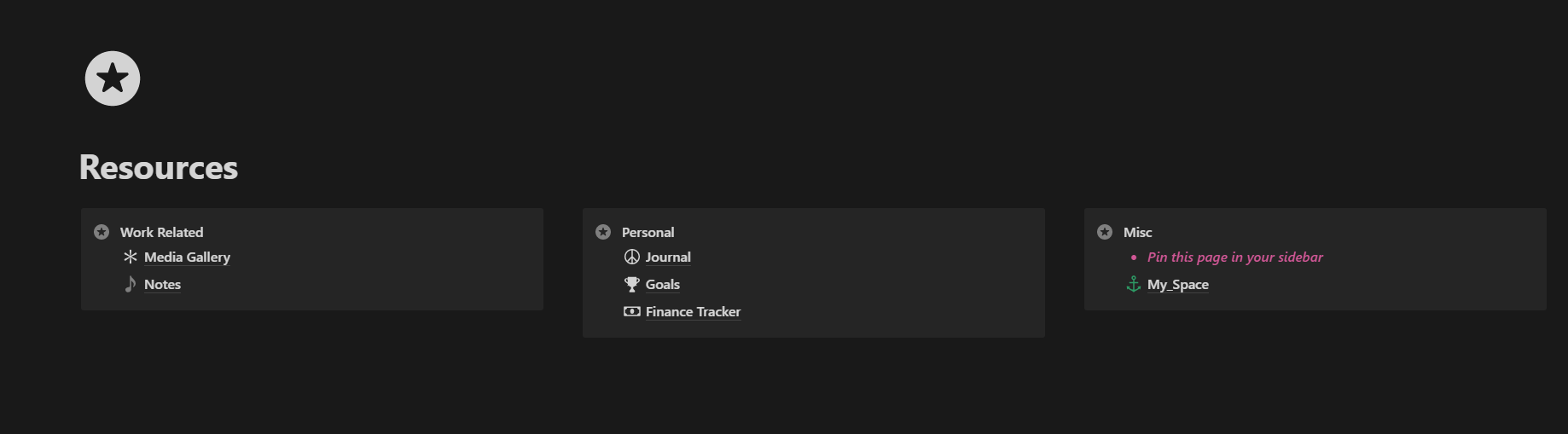The image size is (1568, 434).
Task: Click the music note icon beside Notes
Action: coord(131,284)
